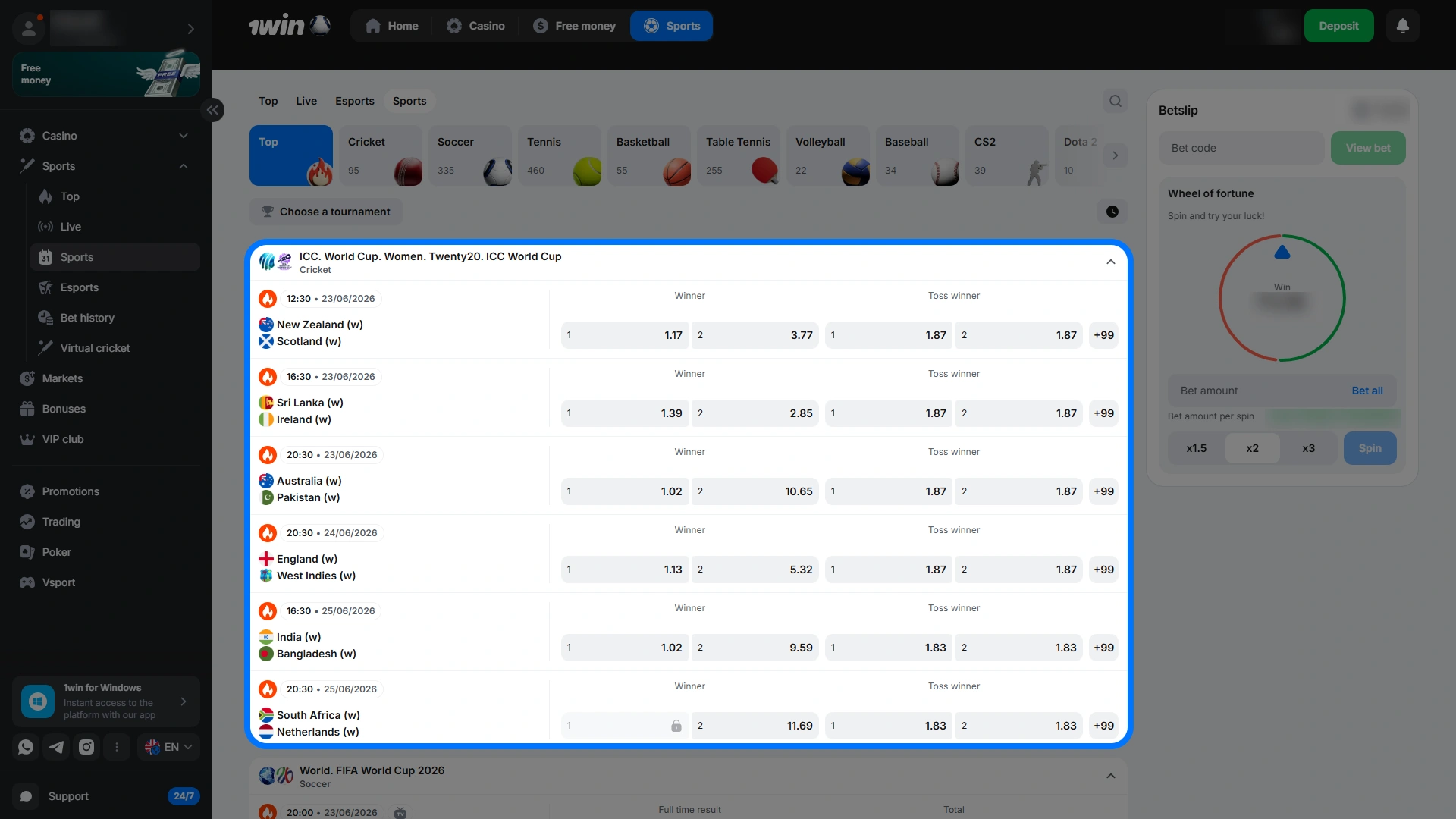Open WhatsApp contact icon

pos(26,747)
